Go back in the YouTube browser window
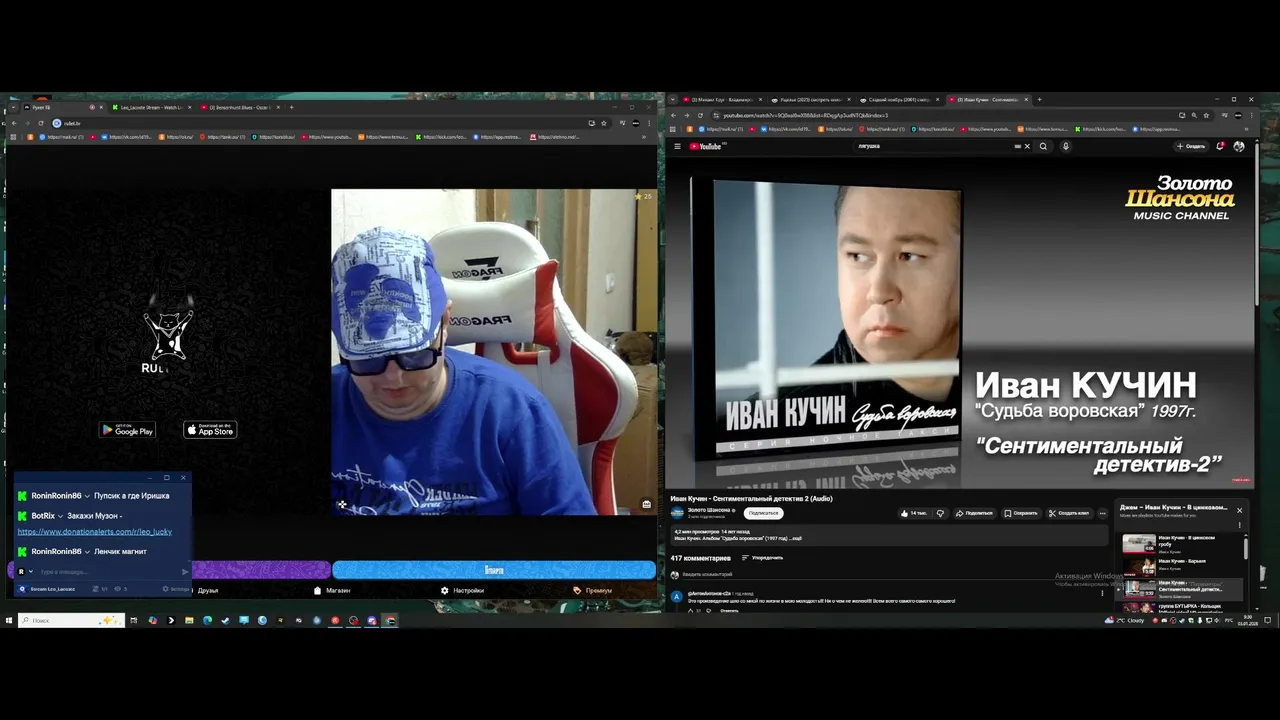Viewport: 1280px width, 720px height. (x=673, y=115)
